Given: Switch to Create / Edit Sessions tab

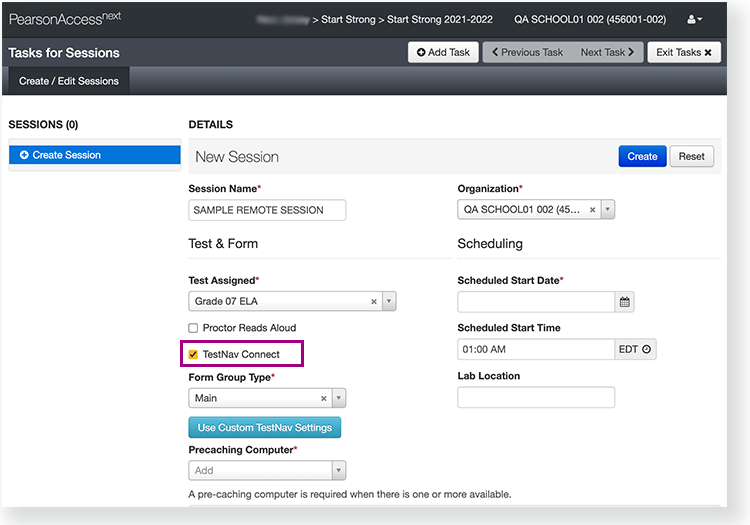Looking at the screenshot, I should click(68, 81).
